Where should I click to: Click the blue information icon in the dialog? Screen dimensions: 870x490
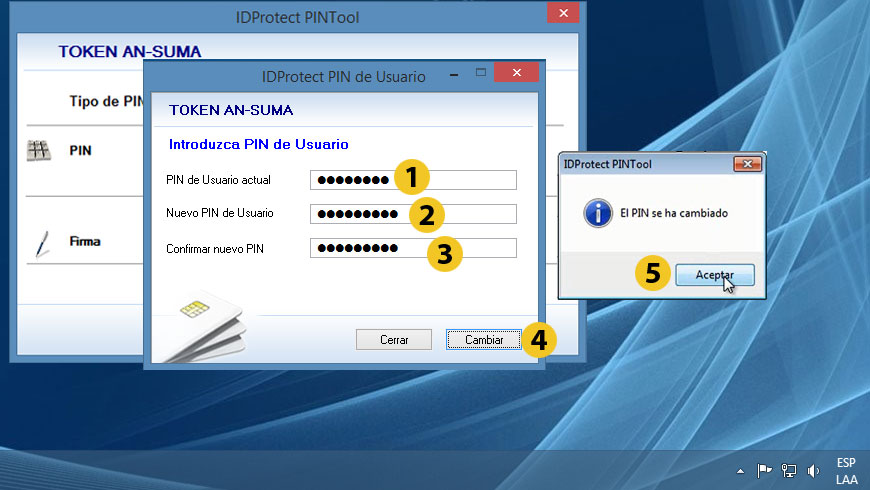(598, 213)
